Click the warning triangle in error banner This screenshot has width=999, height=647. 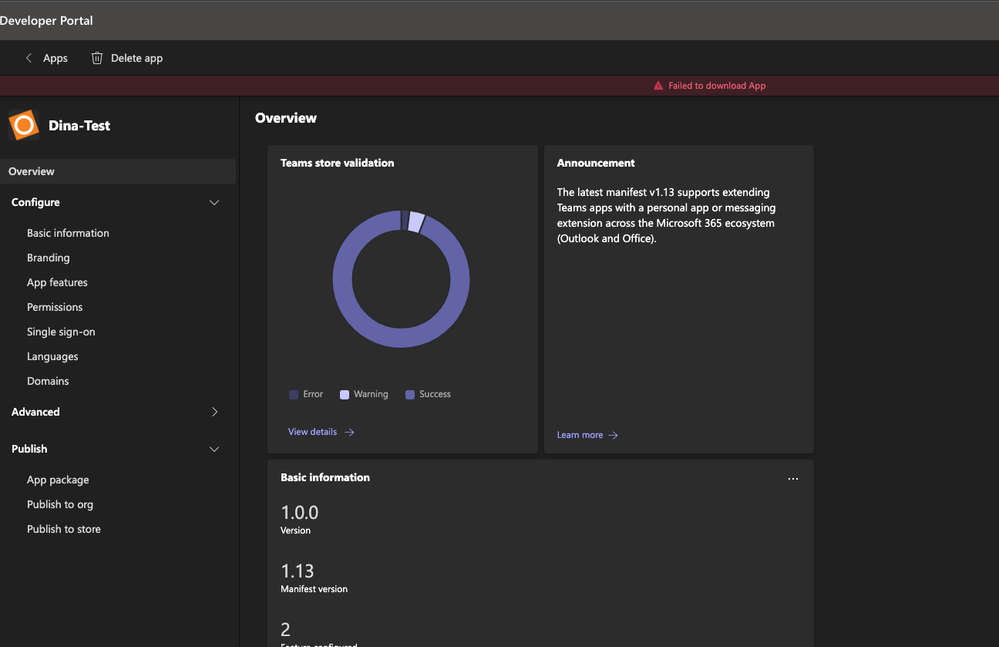pos(658,85)
